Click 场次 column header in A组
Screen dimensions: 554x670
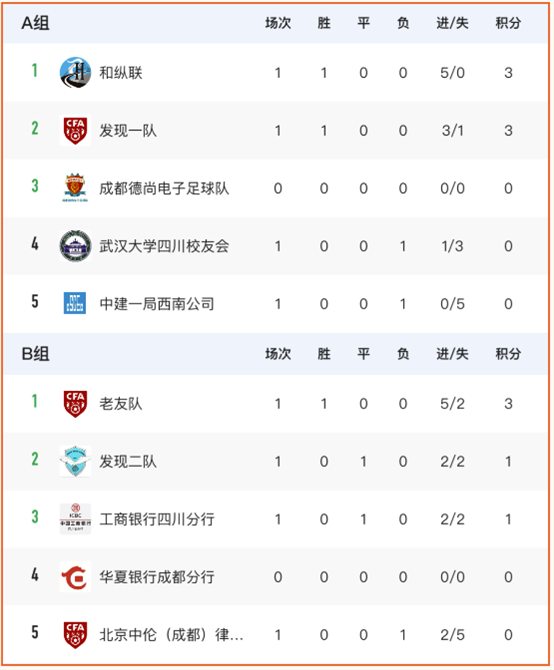point(278,23)
